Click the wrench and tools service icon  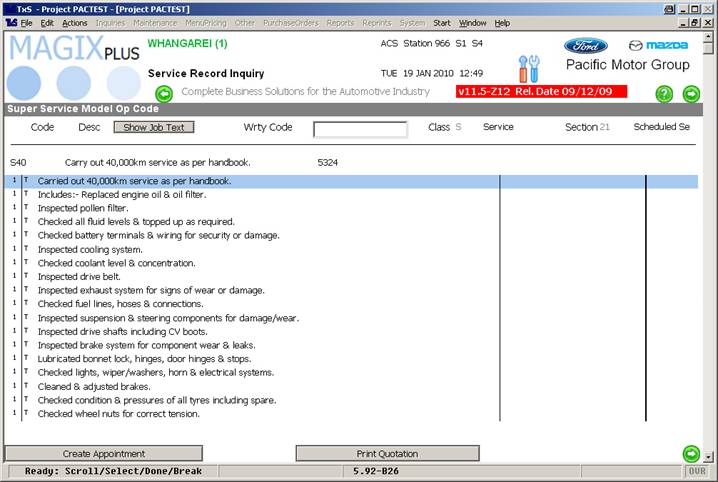(x=528, y=69)
